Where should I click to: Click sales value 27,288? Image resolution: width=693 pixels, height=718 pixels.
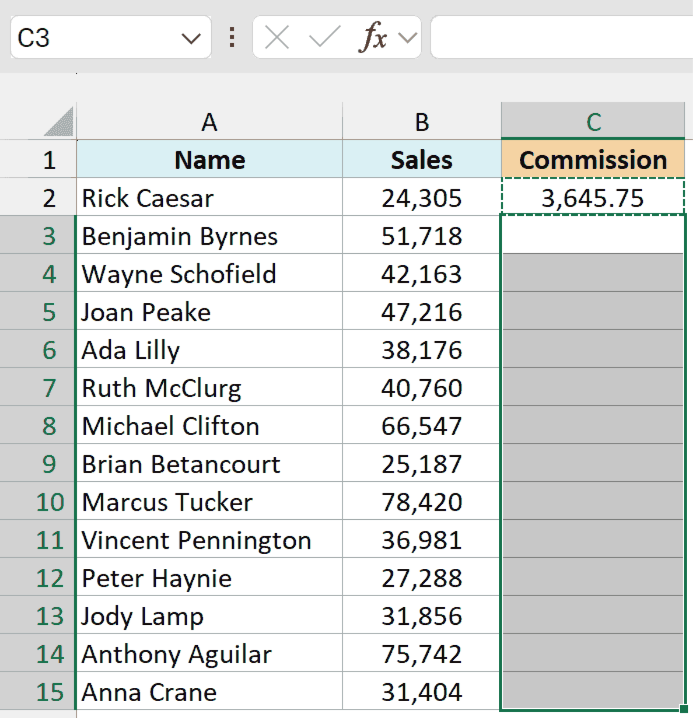click(x=422, y=577)
